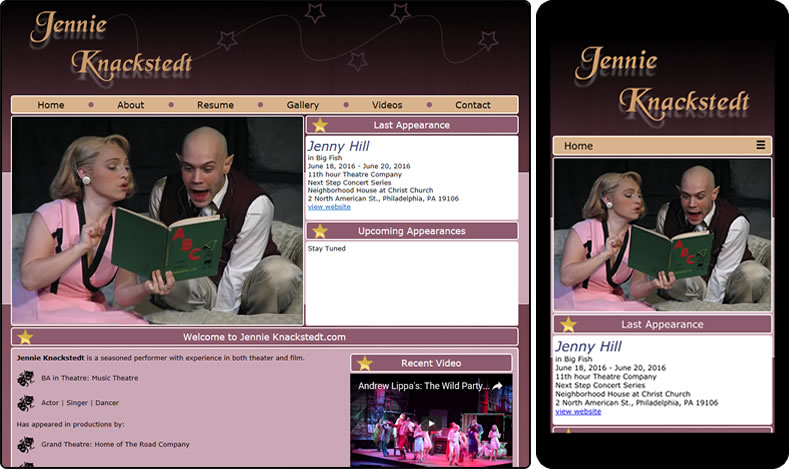This screenshot has height=469, width=789.
Task: Open the Contact menu item
Action: point(472,105)
